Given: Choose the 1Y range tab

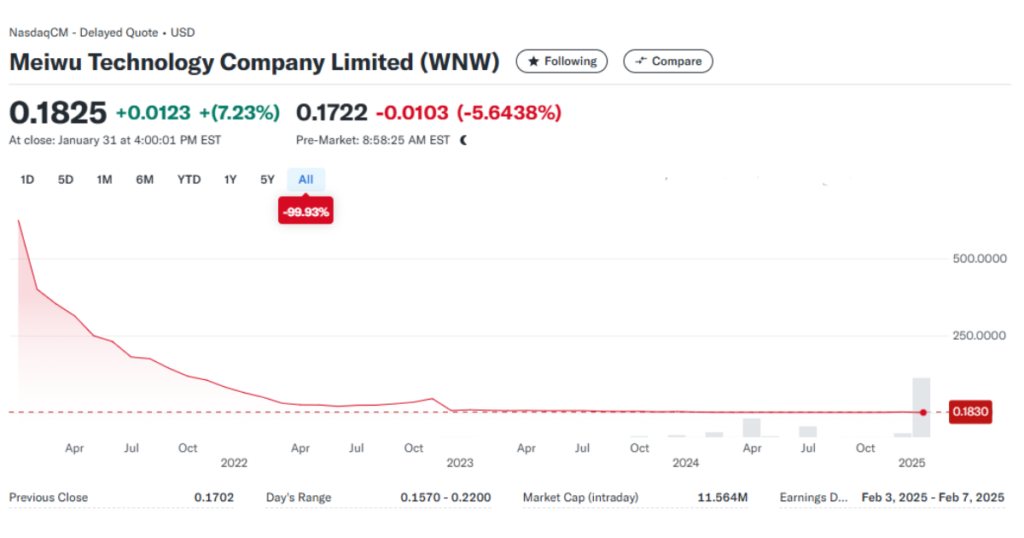Looking at the screenshot, I should (x=230, y=180).
